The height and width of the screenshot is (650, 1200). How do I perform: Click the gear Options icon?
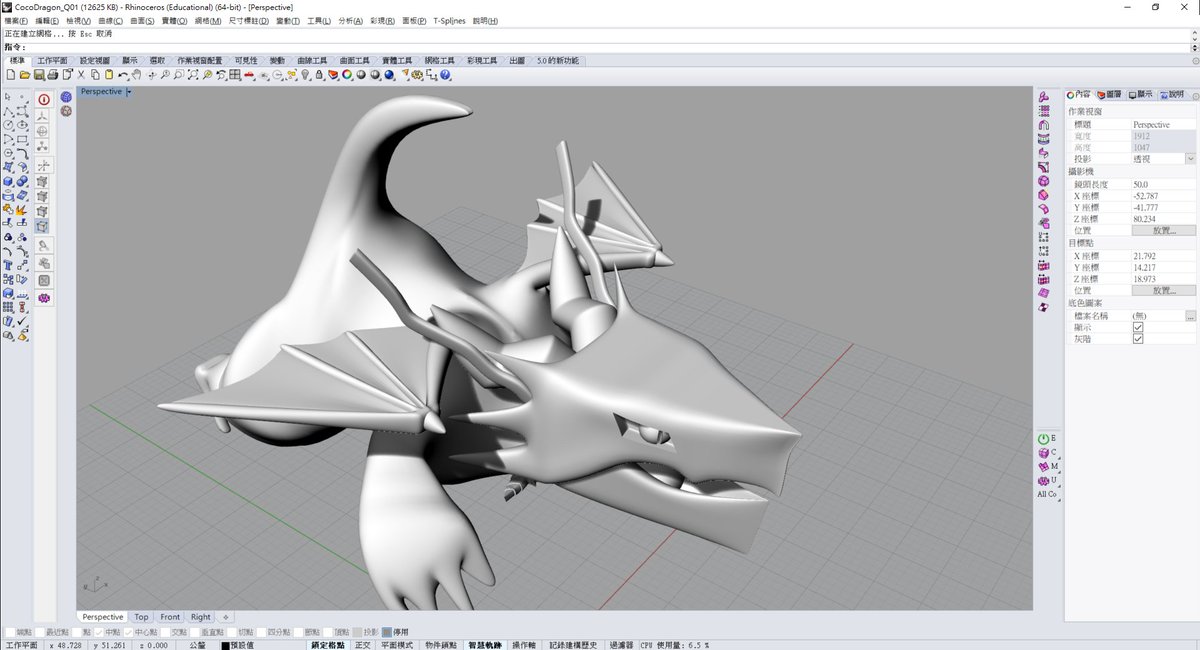tap(417, 75)
